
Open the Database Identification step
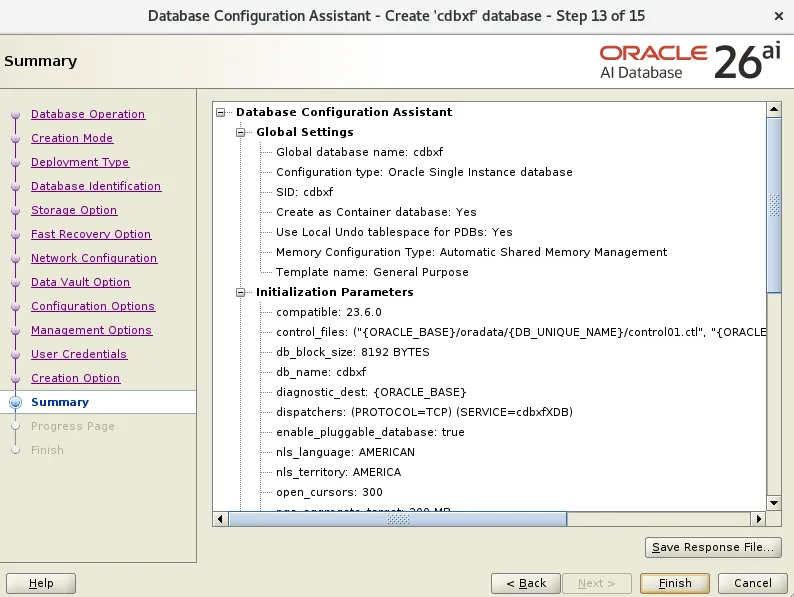click(96, 186)
